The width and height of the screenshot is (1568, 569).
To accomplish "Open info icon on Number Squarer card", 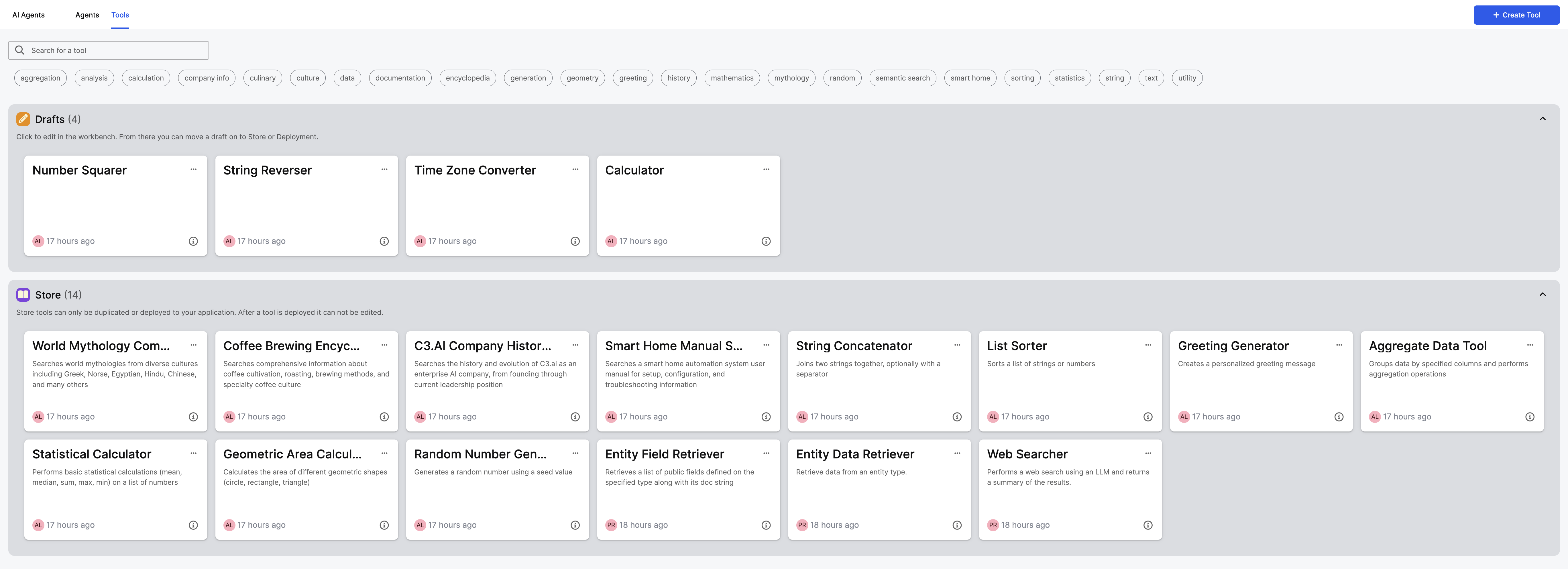I will pos(193,241).
